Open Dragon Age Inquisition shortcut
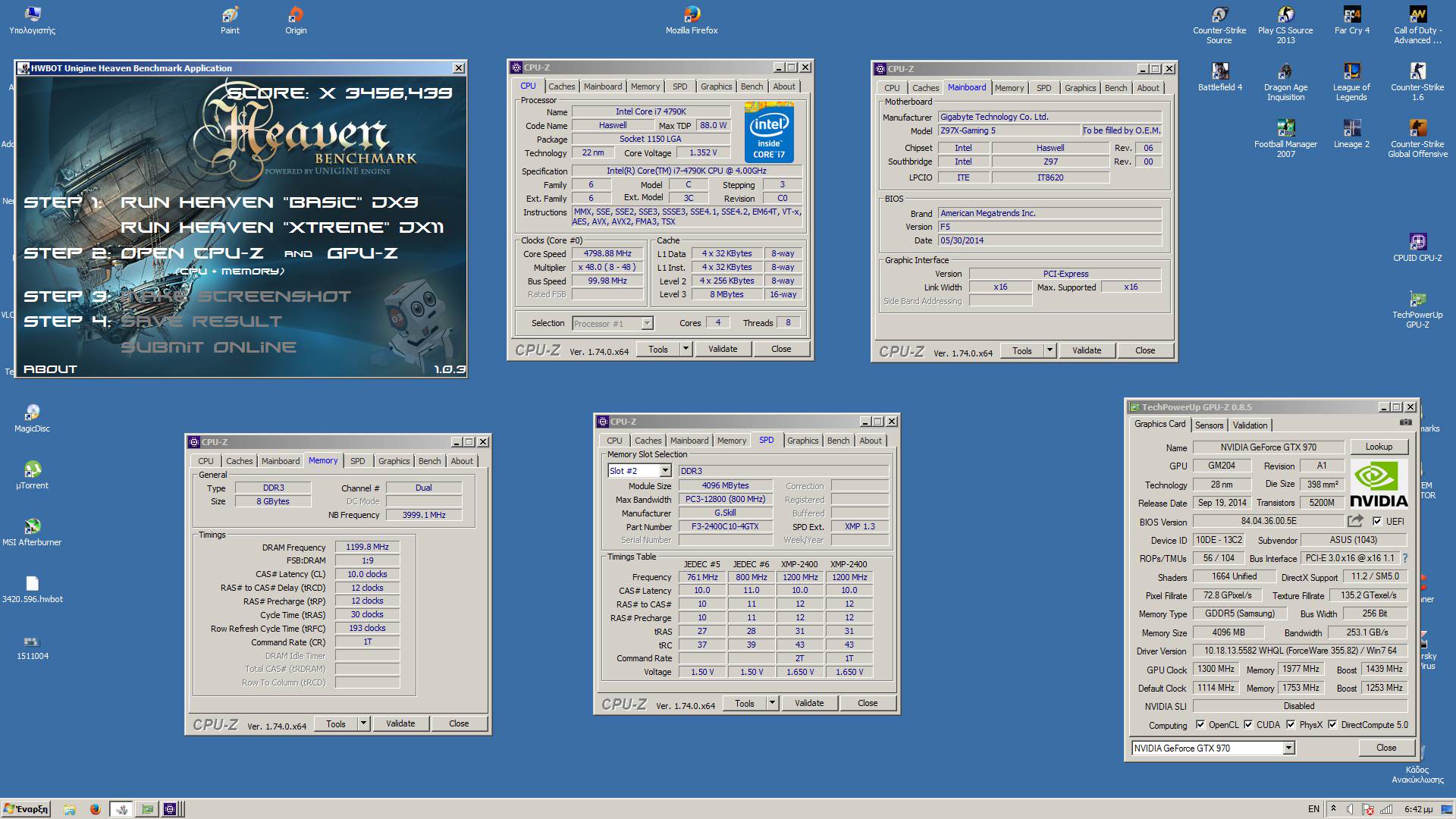The height and width of the screenshot is (819, 1456). pyautogui.click(x=1285, y=82)
